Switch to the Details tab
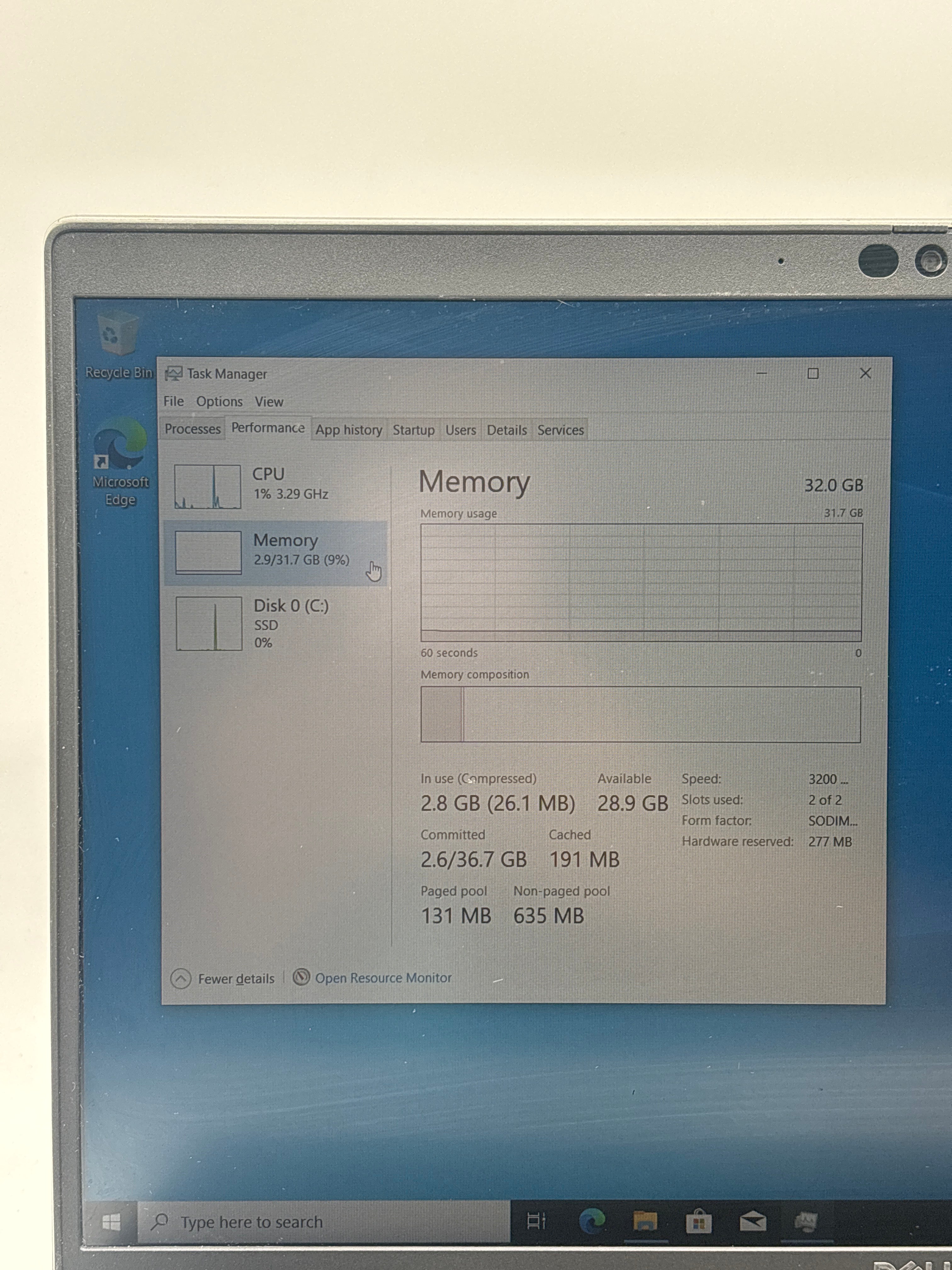Screen dimensions: 952x1270 [x=507, y=430]
